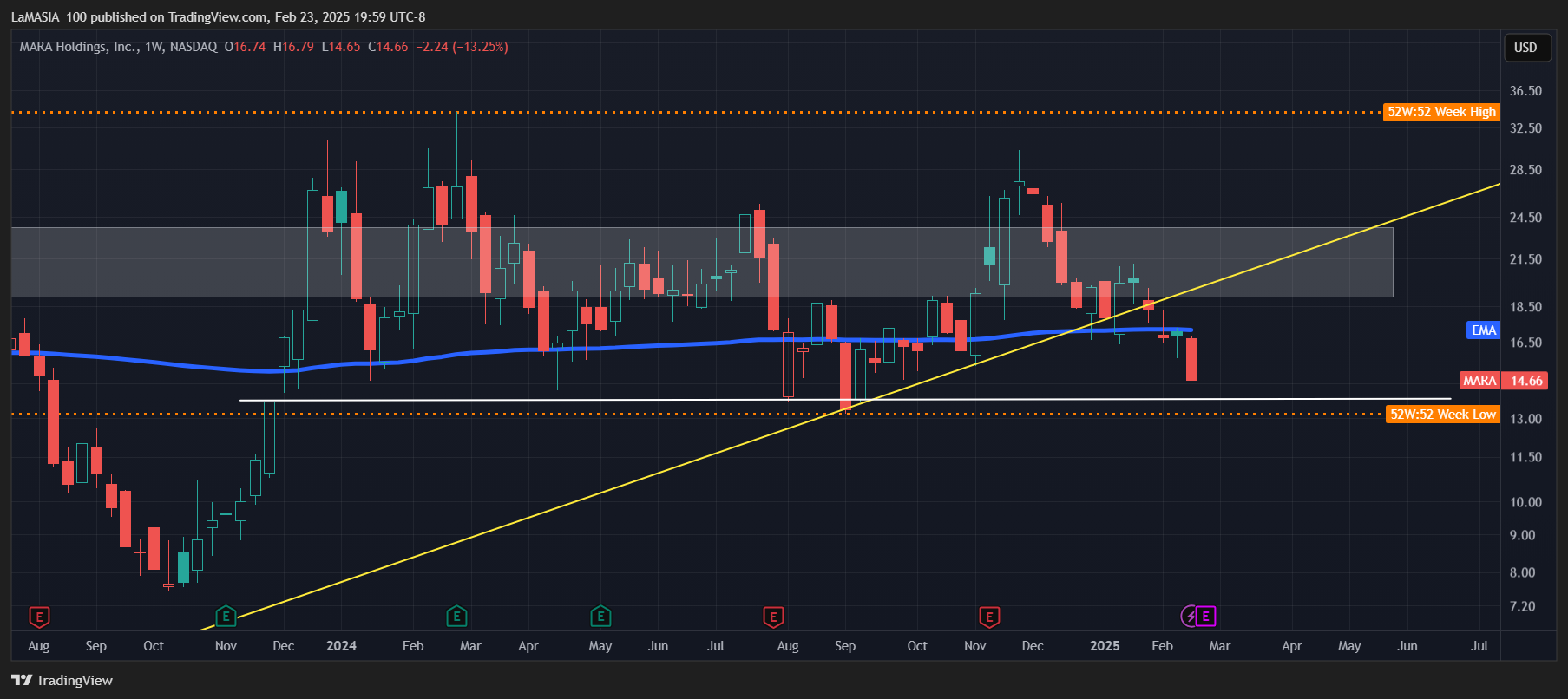Click the 7.20 price axis value
This screenshot has width=1568, height=699.
(x=1523, y=606)
